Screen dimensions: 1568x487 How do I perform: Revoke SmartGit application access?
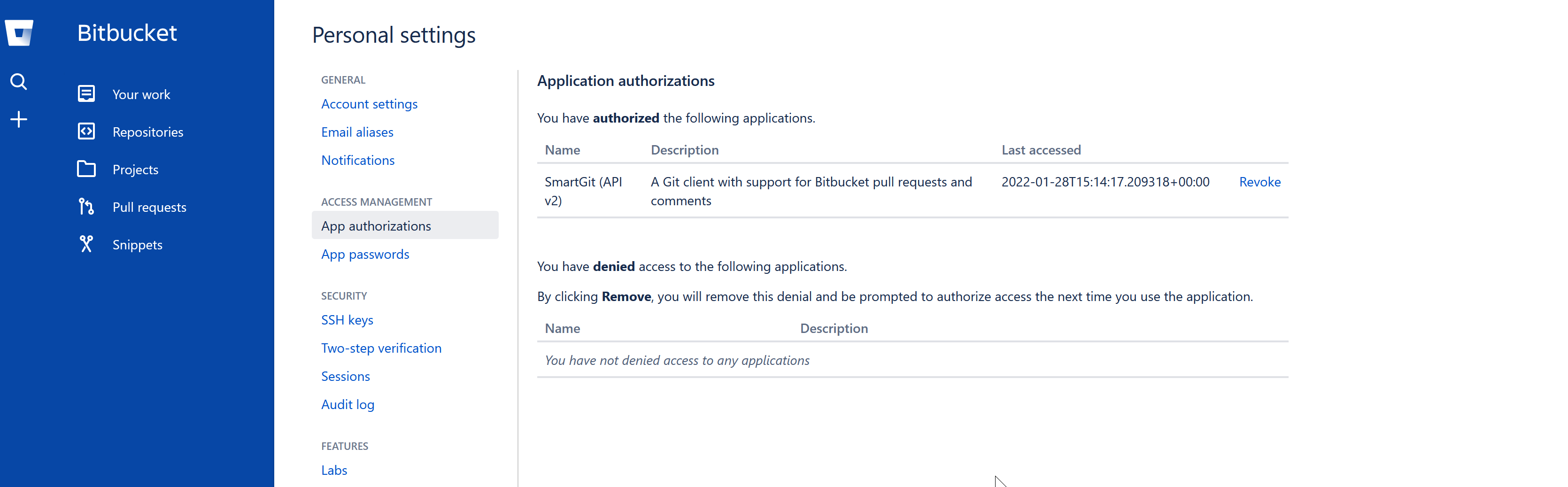(x=1260, y=181)
